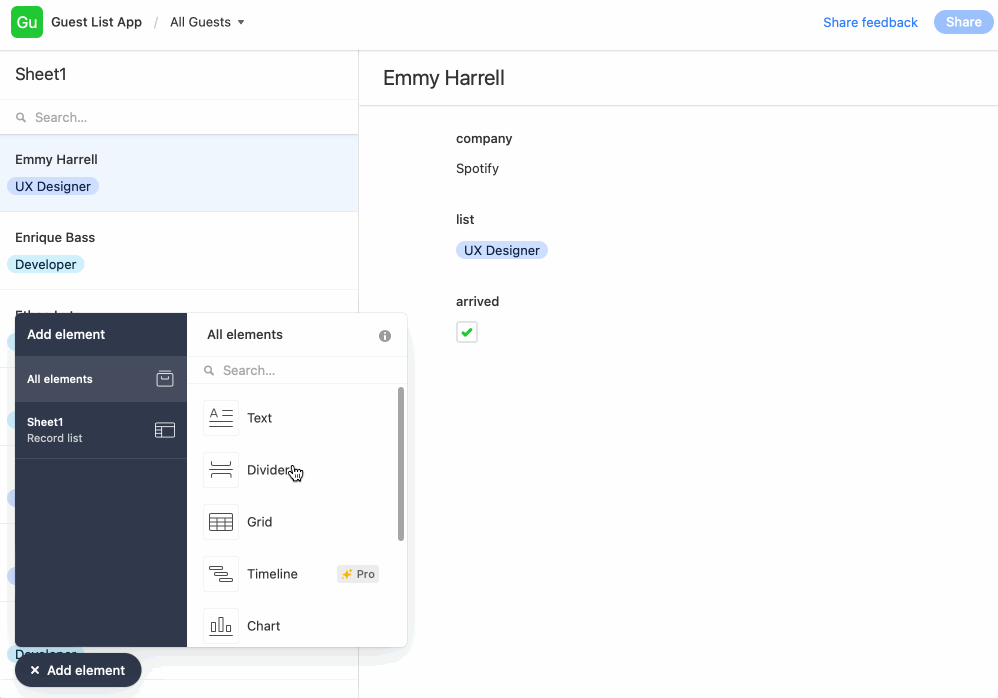Viewport: 998px width, 698px height.
Task: Select the Divider element icon
Action: point(221,469)
